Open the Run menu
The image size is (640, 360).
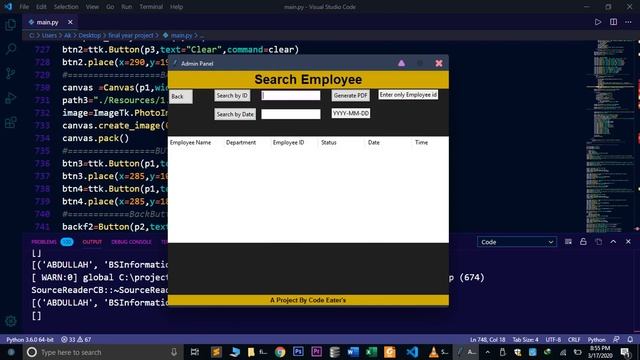127,7
